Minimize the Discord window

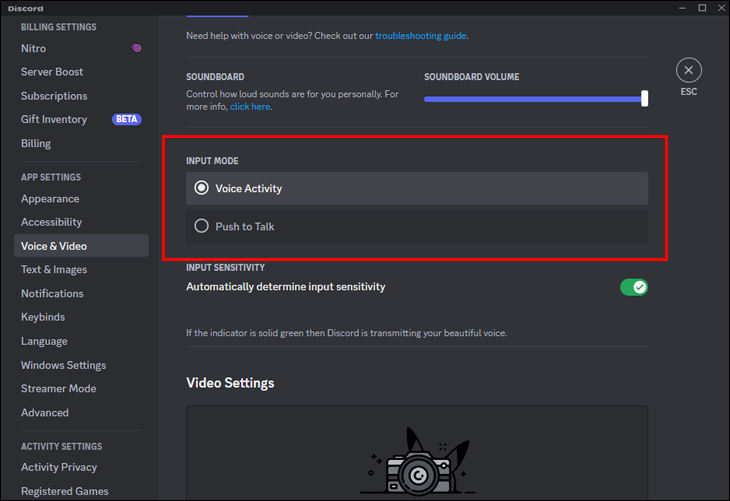click(x=682, y=8)
